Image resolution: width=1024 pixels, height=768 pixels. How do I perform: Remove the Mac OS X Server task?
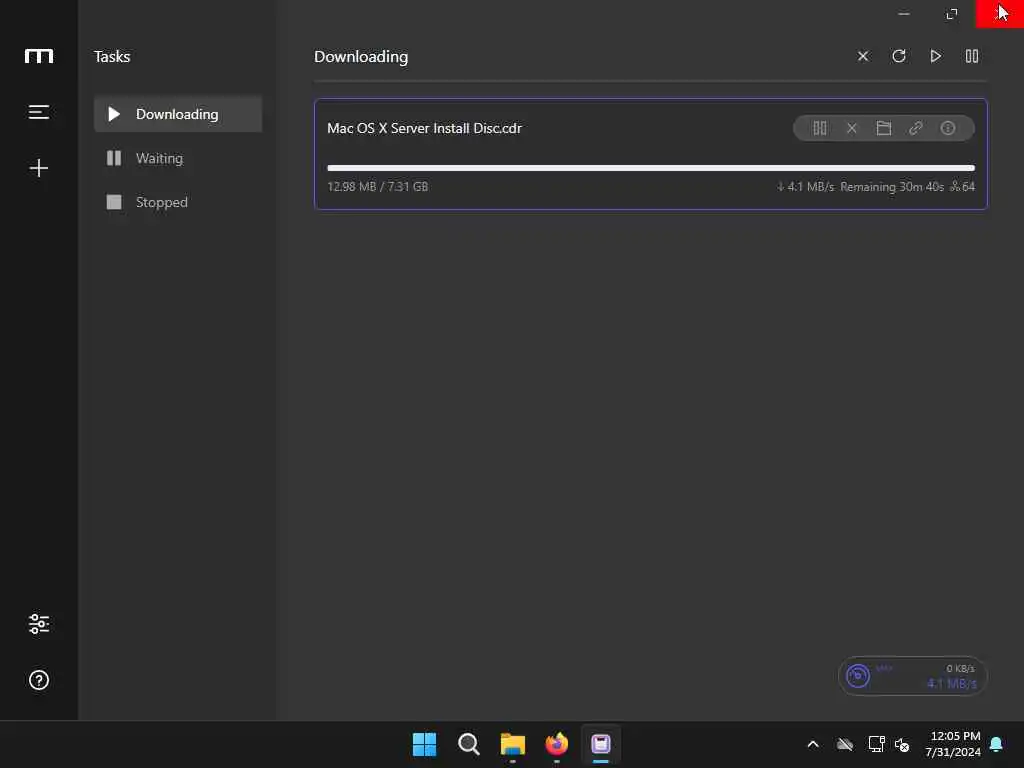[852, 128]
